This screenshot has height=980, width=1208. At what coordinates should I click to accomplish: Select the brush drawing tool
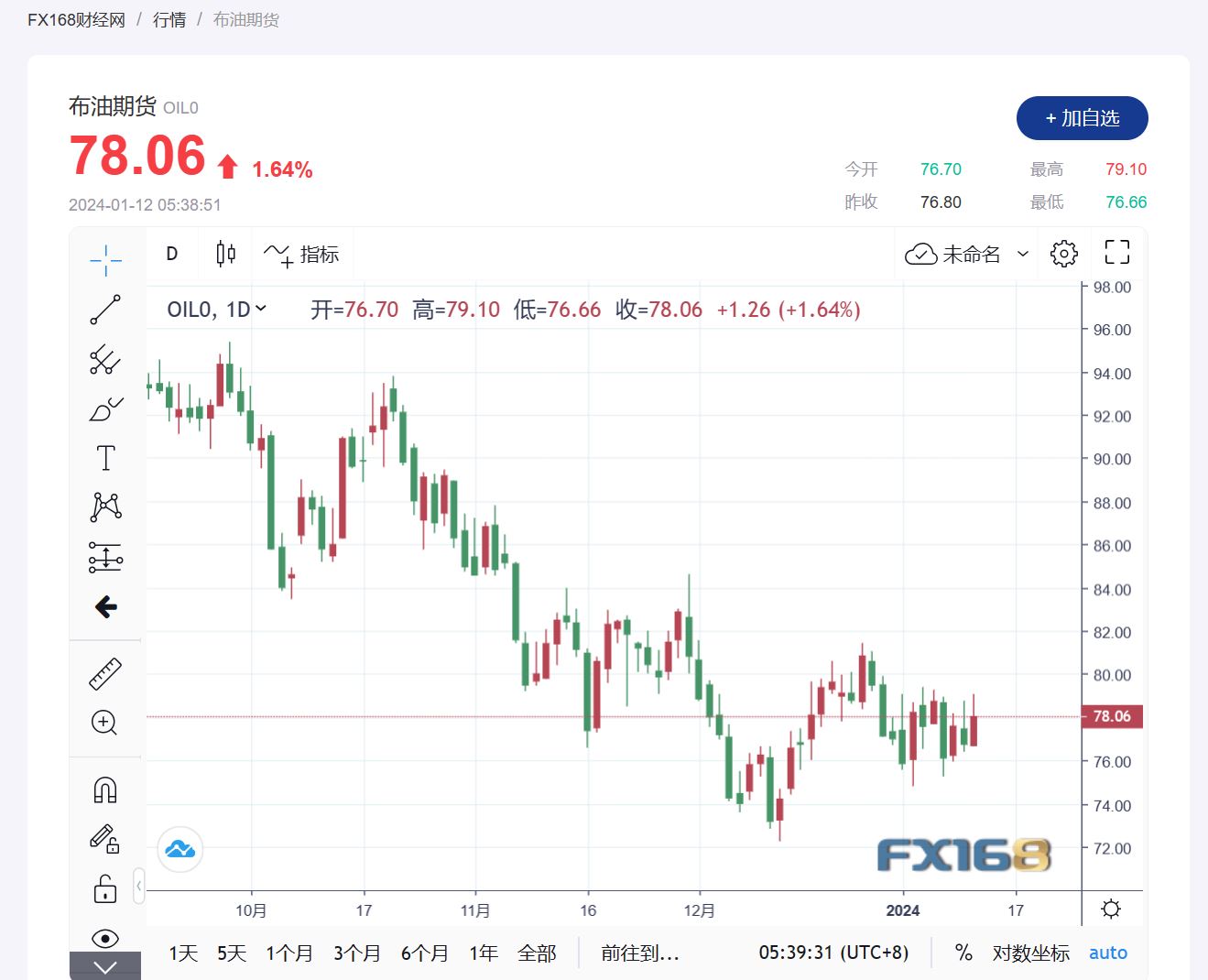click(x=105, y=408)
